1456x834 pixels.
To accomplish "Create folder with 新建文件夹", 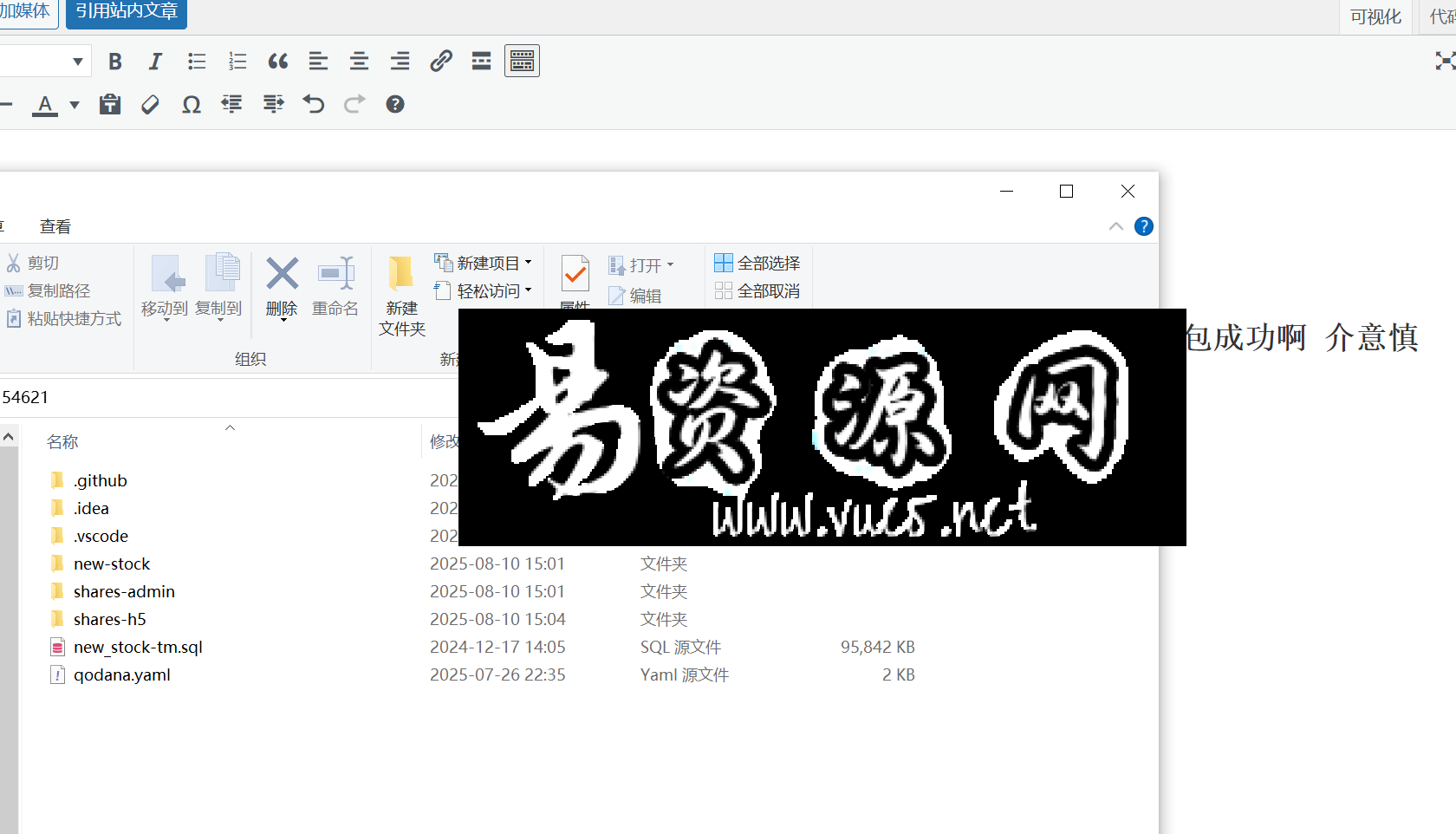I will tap(402, 296).
